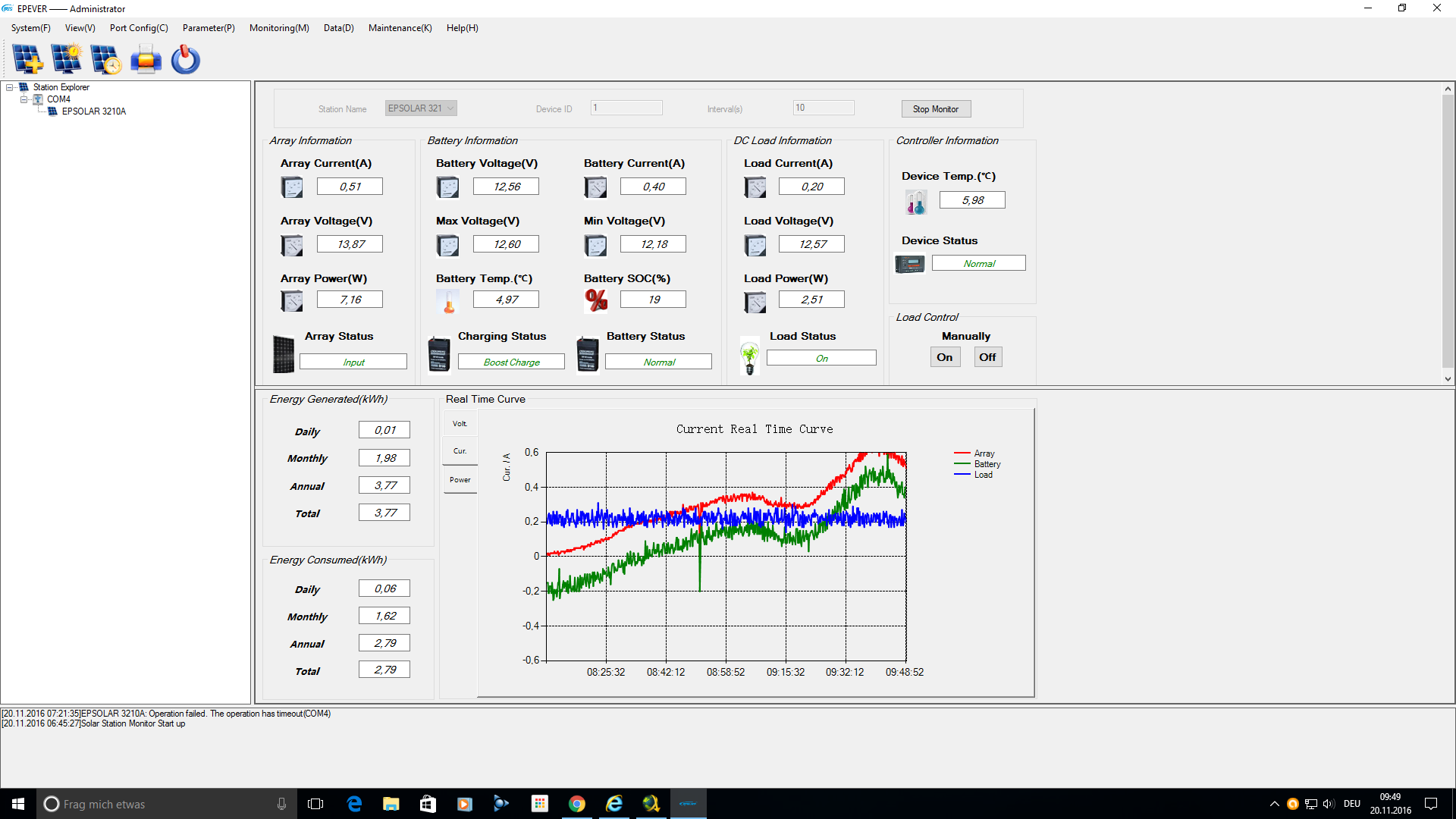Click the Stop Monitor button
Viewport: 1456px width, 819px height.
point(936,109)
